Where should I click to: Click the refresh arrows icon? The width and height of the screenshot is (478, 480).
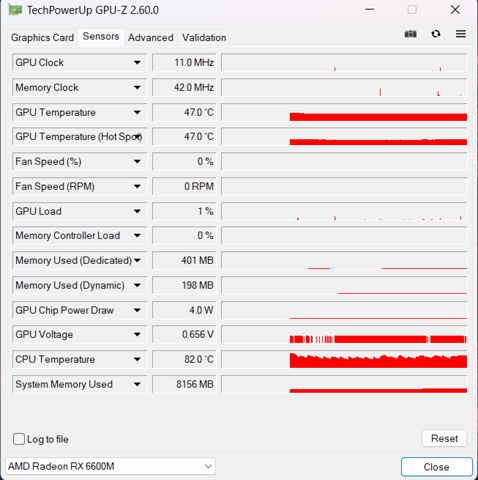click(x=436, y=34)
